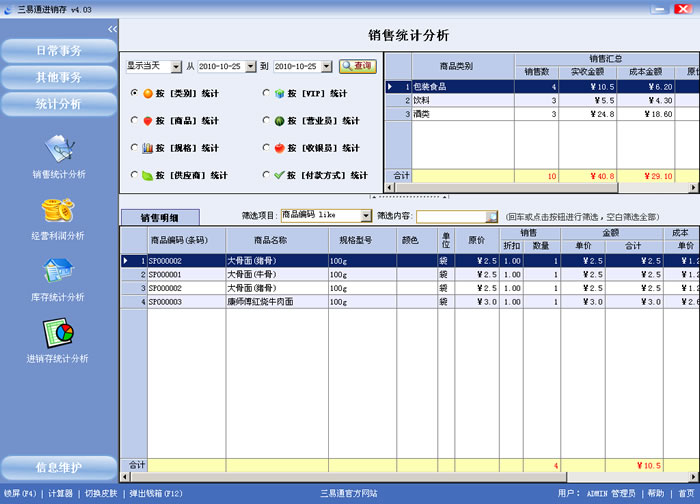
Task: Click the ￥40.8 total in the summary table
Action: pyautogui.click(x=588, y=176)
